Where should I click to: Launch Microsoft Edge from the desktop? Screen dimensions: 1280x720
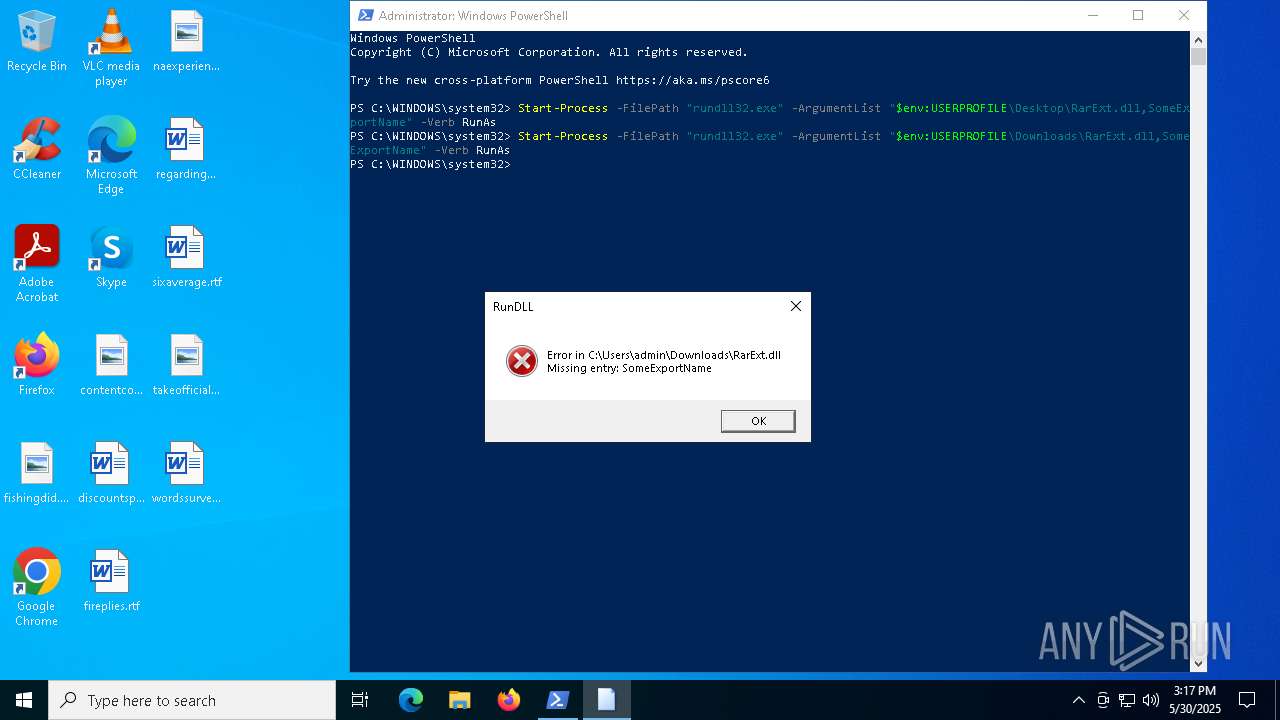tap(111, 155)
